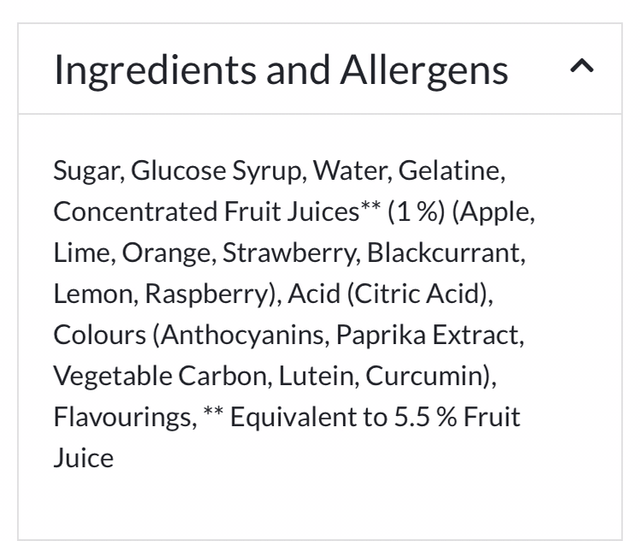
Task: Click the word 'Strawberry'
Action: [285, 253]
